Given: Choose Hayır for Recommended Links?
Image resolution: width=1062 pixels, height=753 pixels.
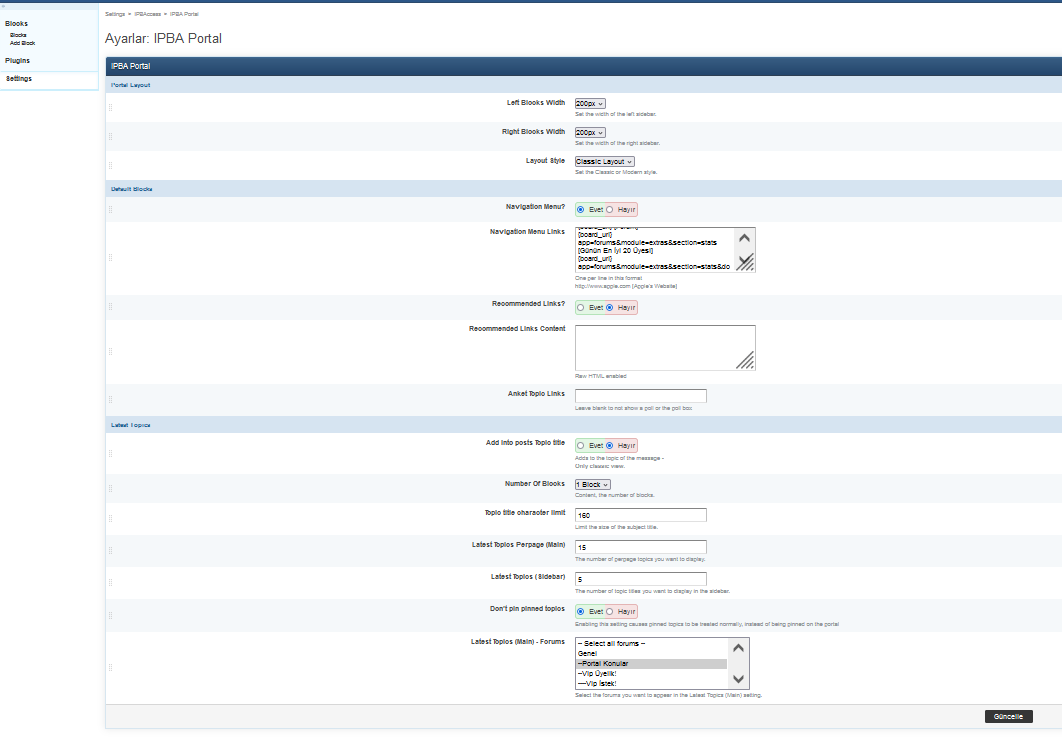Looking at the screenshot, I should 610,308.
